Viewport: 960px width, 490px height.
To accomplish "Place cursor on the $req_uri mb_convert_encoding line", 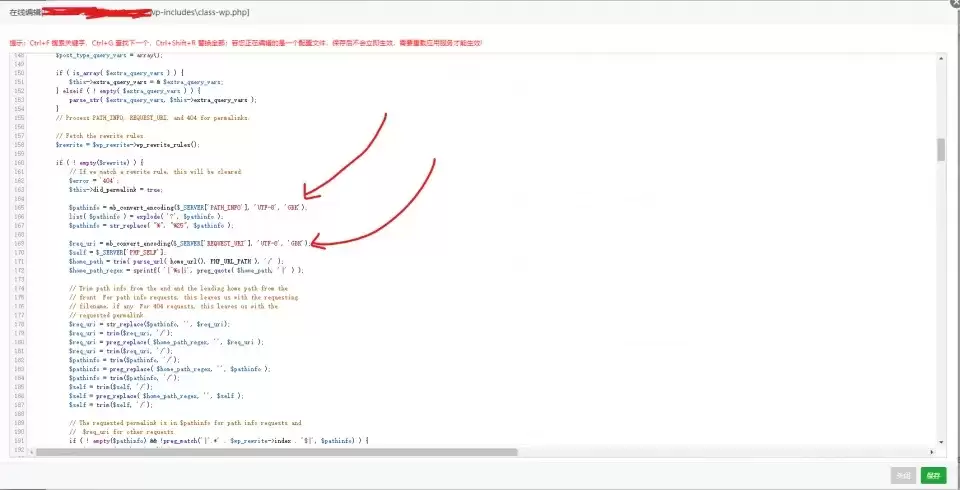I will click(x=190, y=243).
